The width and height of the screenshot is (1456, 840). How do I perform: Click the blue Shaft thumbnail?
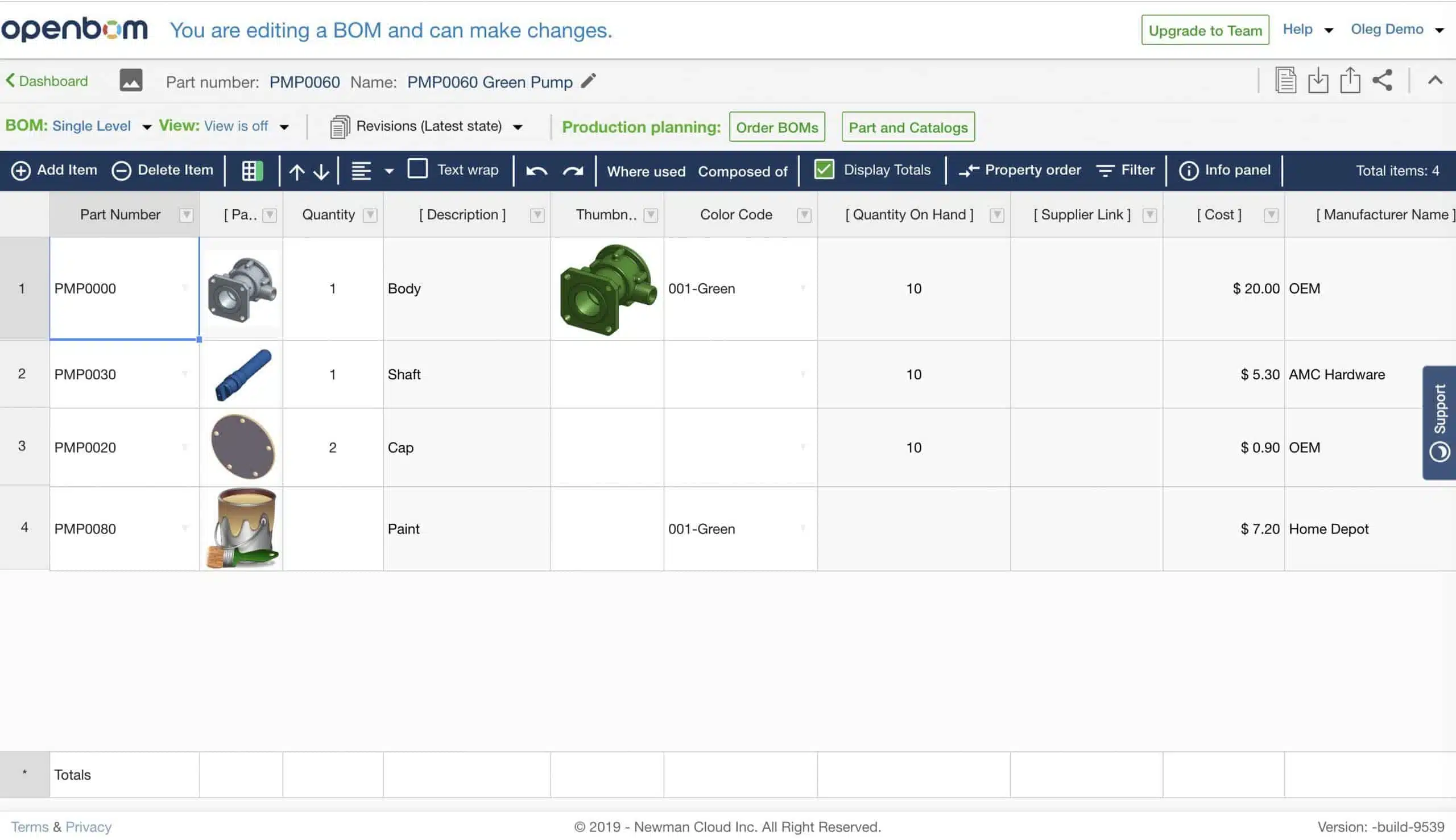point(243,374)
